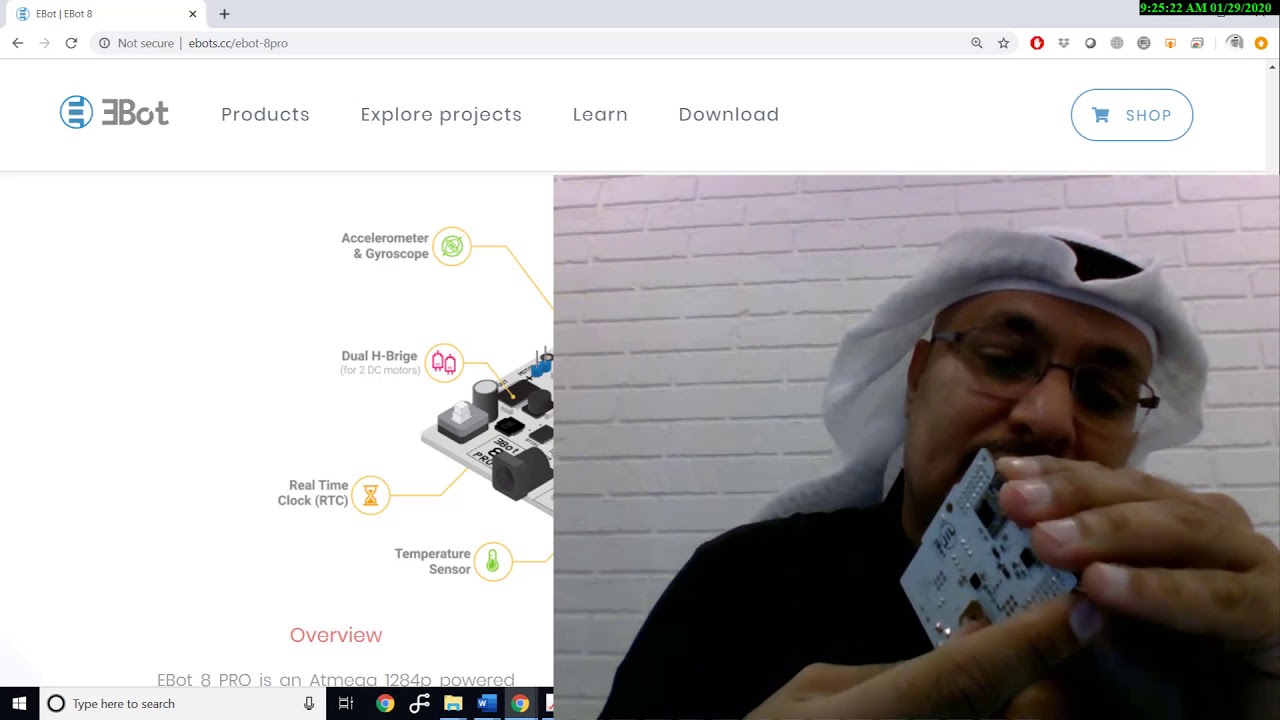The width and height of the screenshot is (1280, 720).
Task: Go back using the browser back arrow
Action: [x=18, y=43]
